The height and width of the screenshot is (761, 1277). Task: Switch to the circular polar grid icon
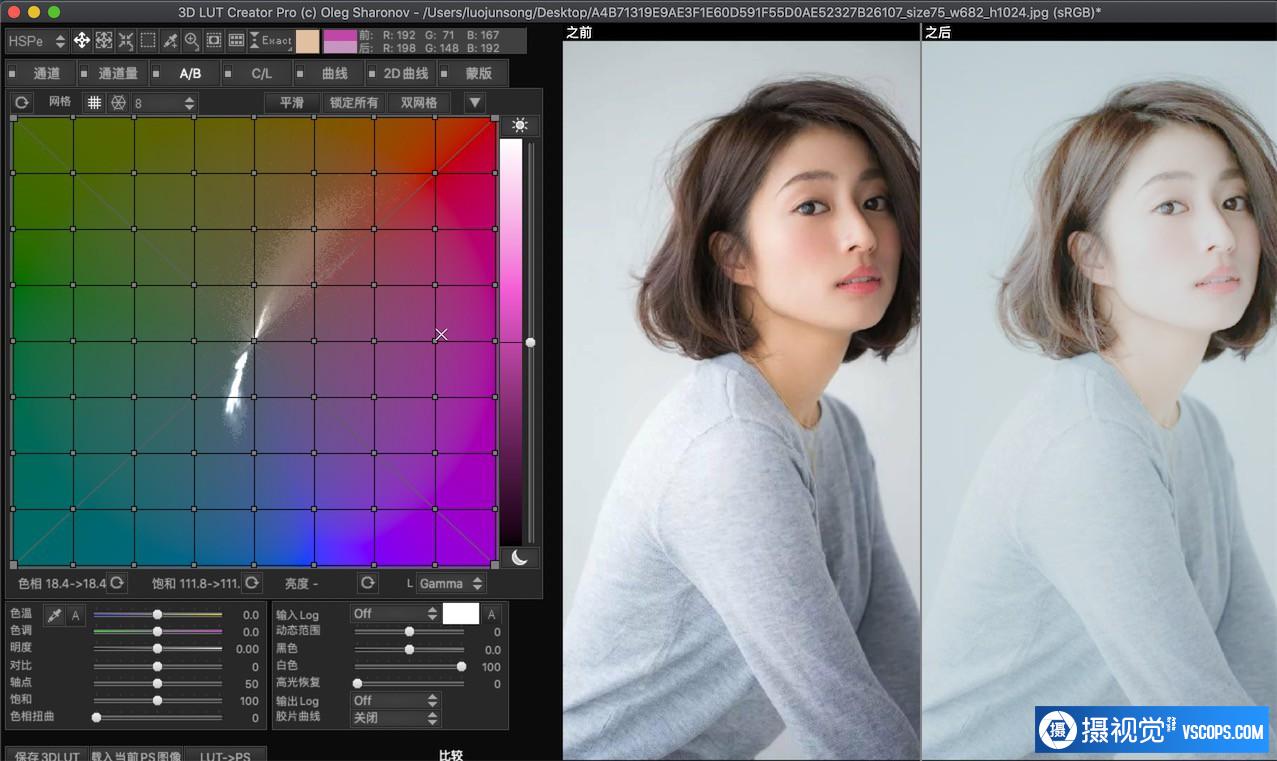click(x=118, y=103)
